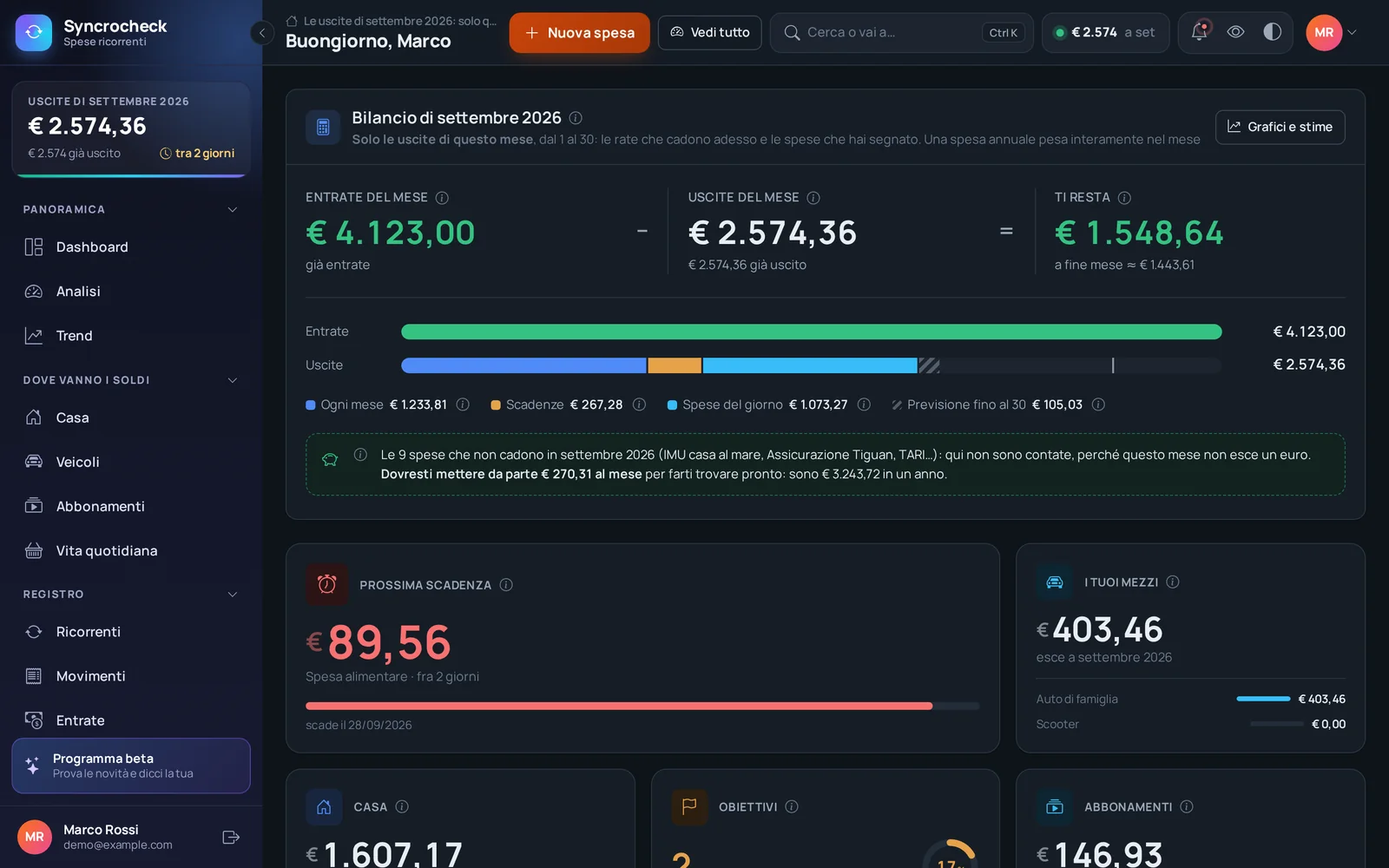Click the alarm clock icon of Prossima scadenza
The image size is (1389, 868).
pos(326,584)
